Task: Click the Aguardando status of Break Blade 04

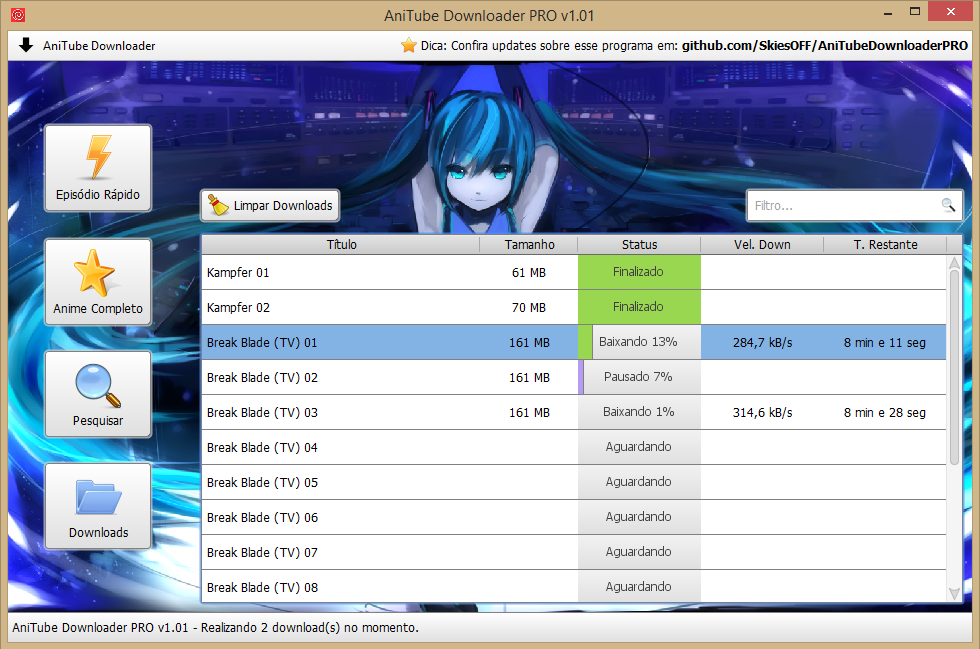Action: pyautogui.click(x=639, y=447)
